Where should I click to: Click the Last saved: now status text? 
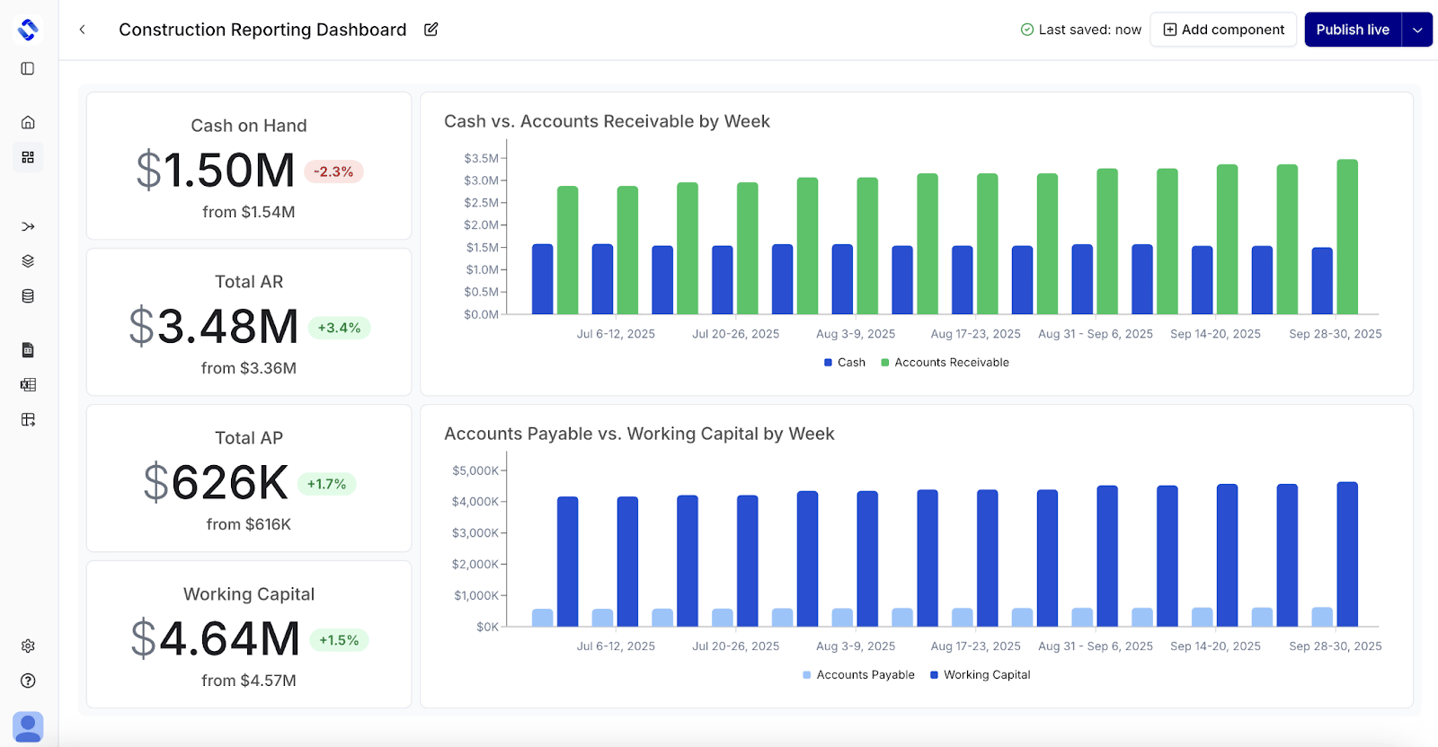tap(1090, 30)
